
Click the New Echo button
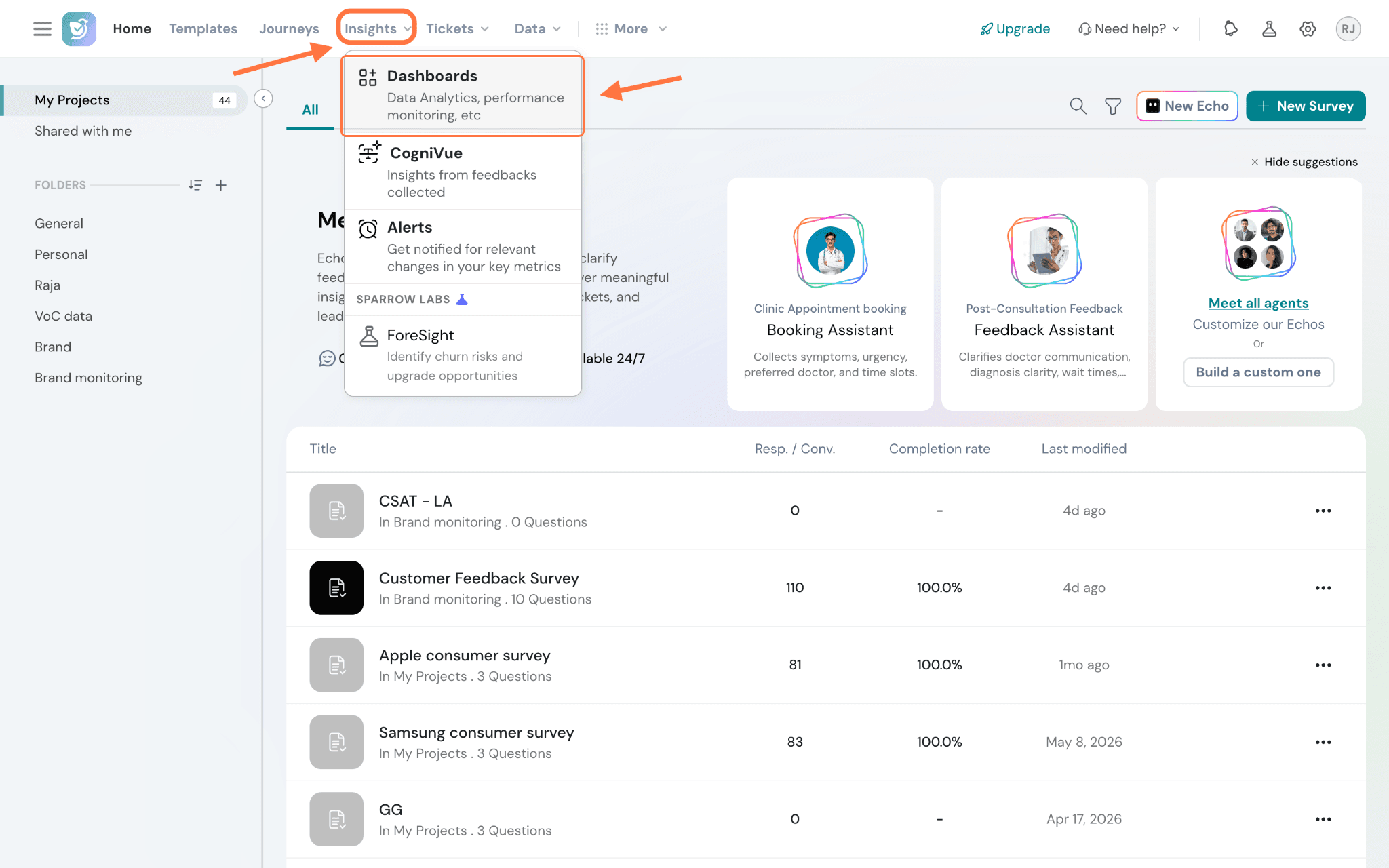tap(1187, 106)
